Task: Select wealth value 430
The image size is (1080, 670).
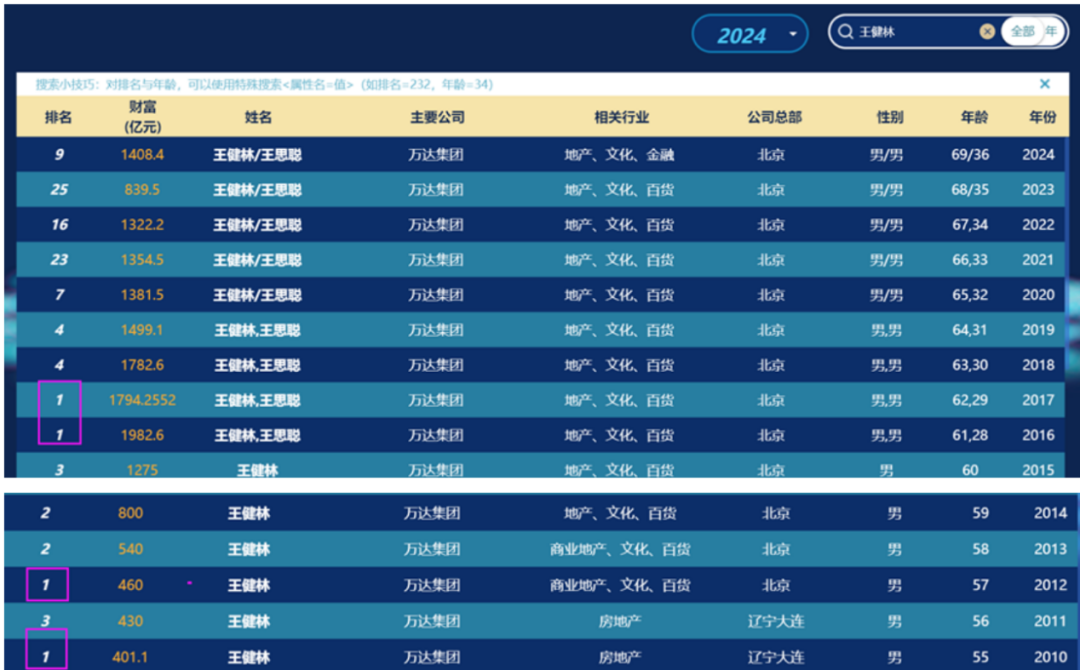Action: (x=130, y=621)
